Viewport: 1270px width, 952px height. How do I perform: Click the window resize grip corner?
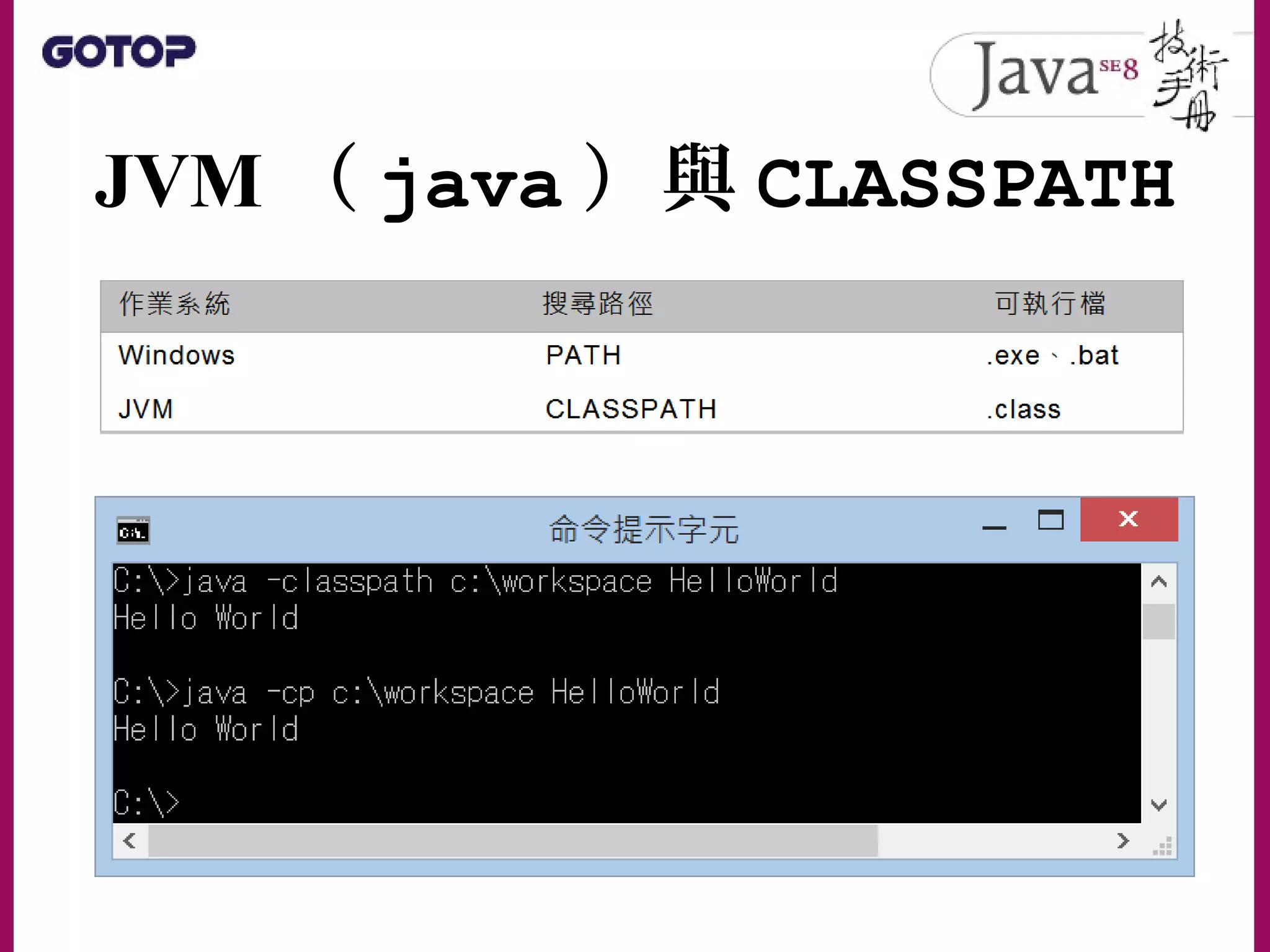click(1162, 846)
